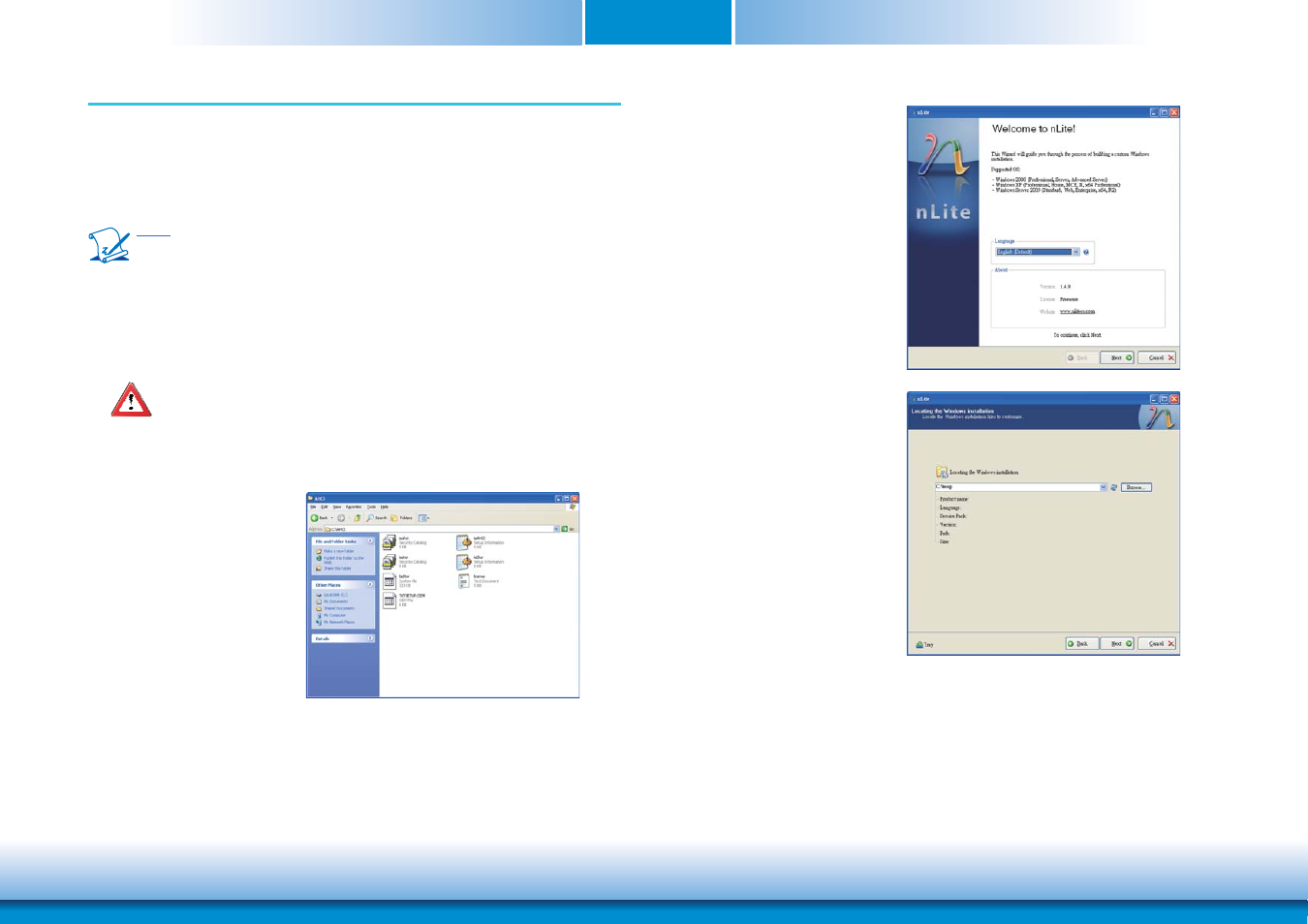Click the blue help icon beside Language
Image resolution: width=1308 pixels, height=924 pixels.
1086,252
